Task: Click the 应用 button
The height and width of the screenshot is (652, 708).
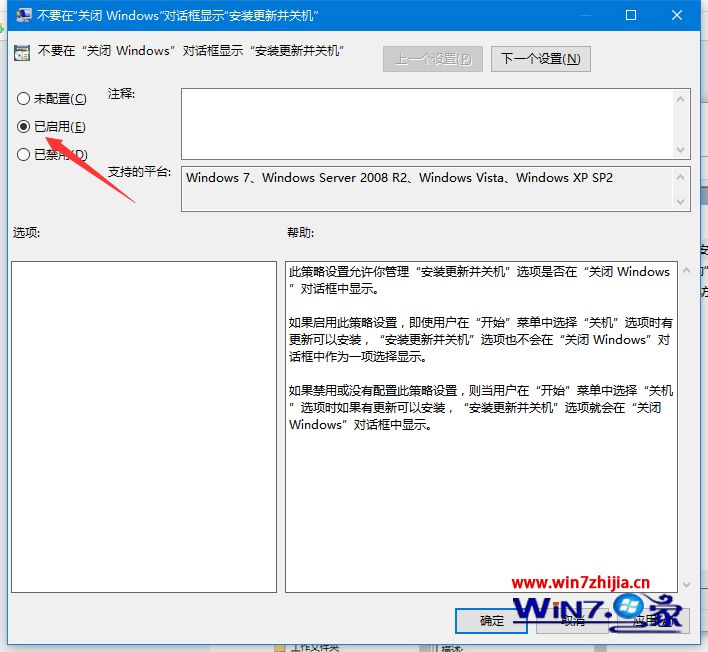Action: [x=653, y=621]
